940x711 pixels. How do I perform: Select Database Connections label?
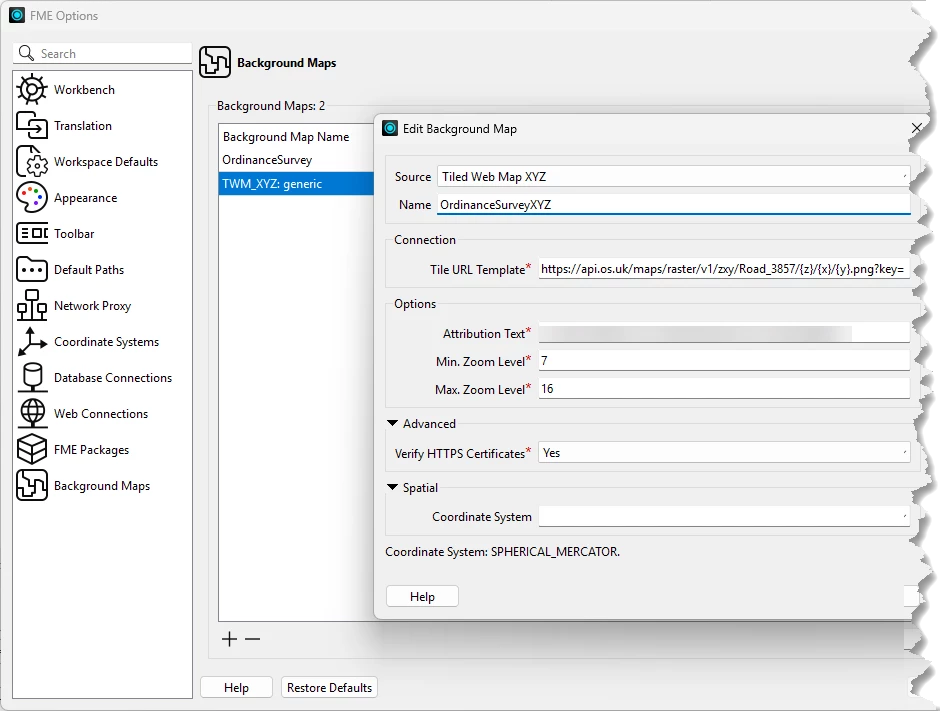pos(113,378)
